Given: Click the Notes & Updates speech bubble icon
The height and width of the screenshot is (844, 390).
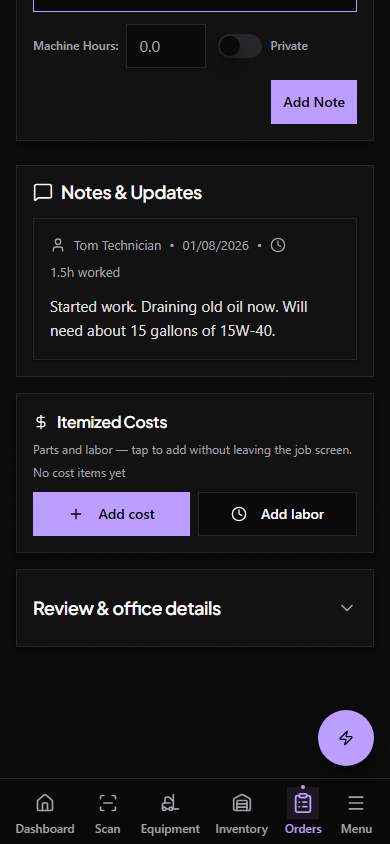Looking at the screenshot, I should point(43,193).
